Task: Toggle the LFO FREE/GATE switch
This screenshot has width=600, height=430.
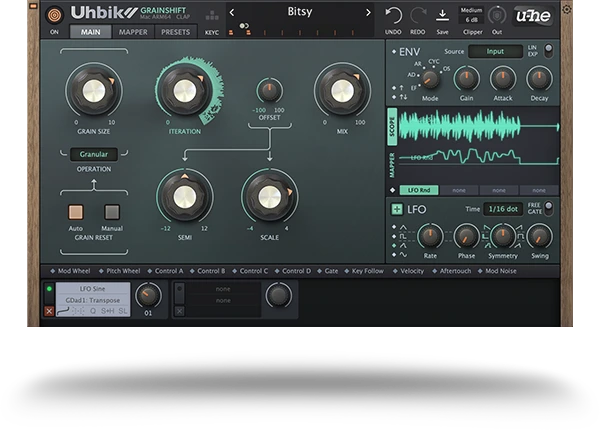Action: click(548, 209)
